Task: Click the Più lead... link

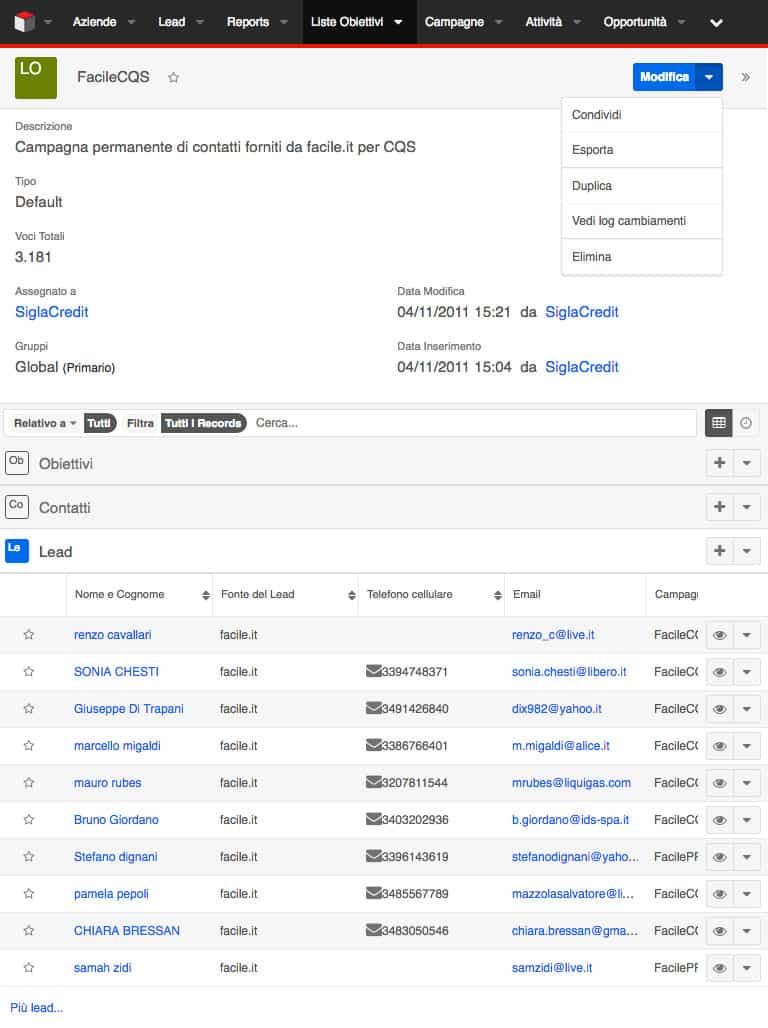Action: click(x=37, y=1008)
